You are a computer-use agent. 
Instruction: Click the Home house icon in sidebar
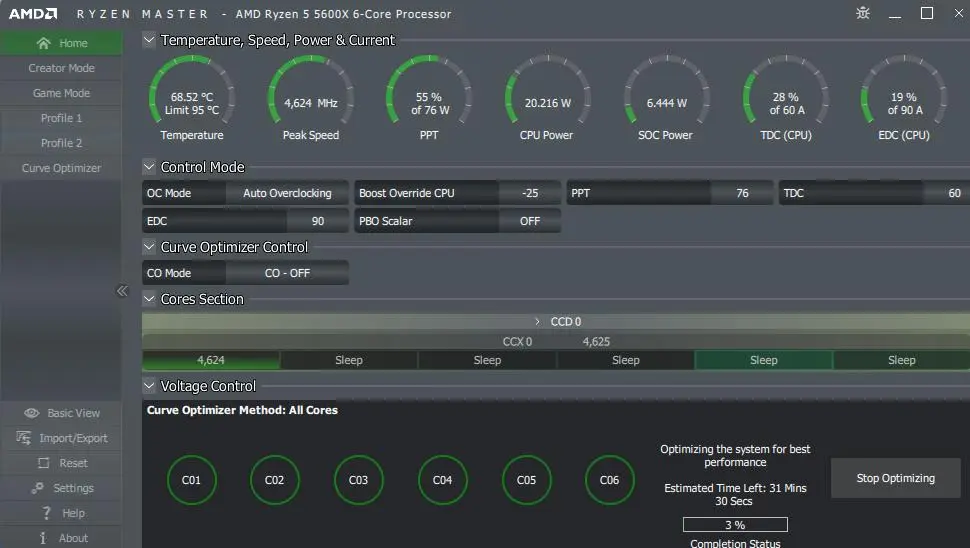[43, 43]
